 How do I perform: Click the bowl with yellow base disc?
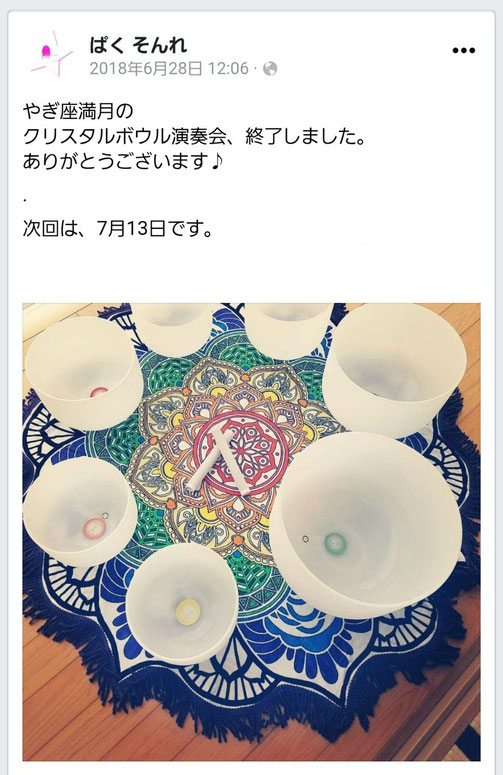click(181, 603)
